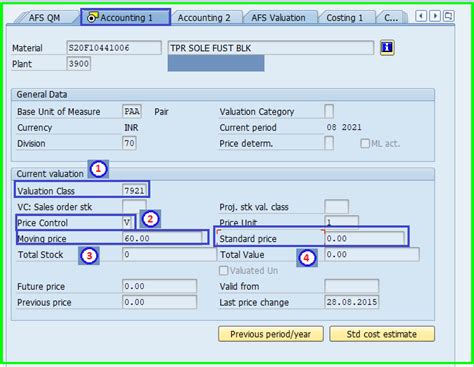Click the Proj. stk val. class field
This screenshot has height=367, width=474.
pos(336,207)
